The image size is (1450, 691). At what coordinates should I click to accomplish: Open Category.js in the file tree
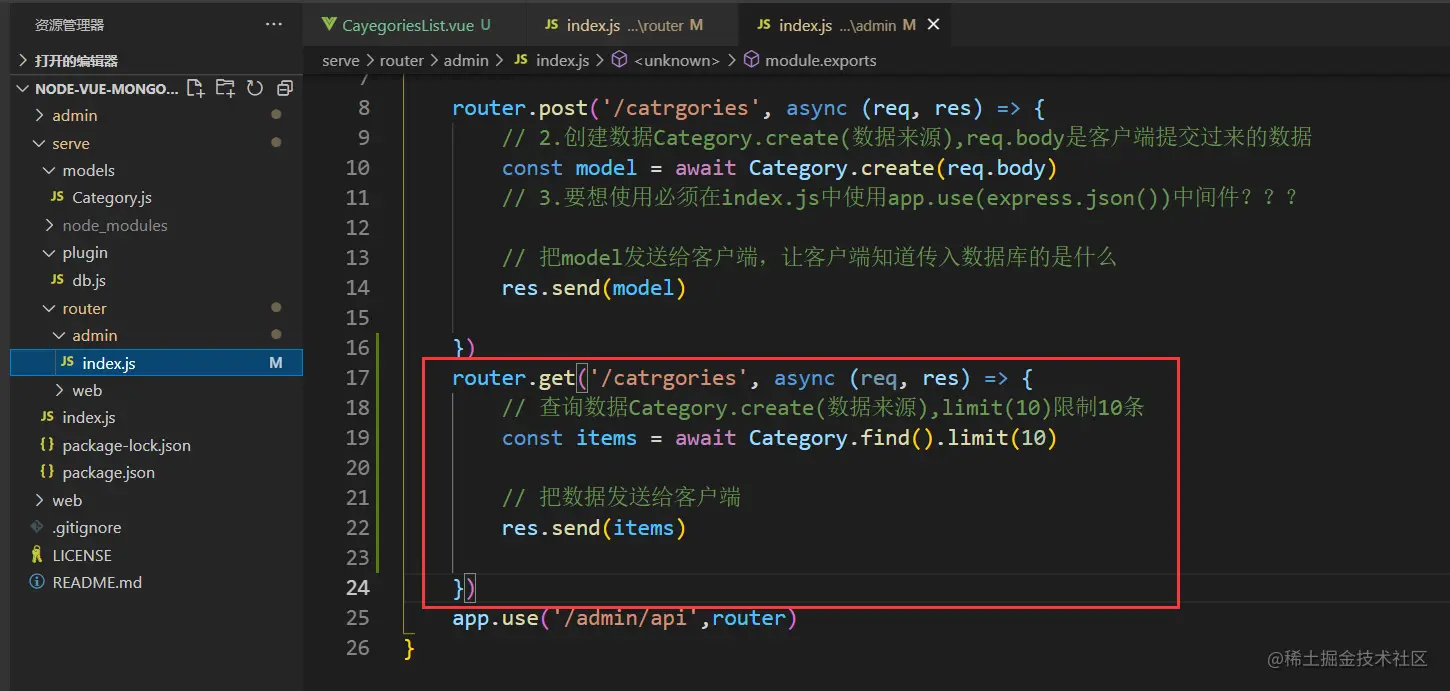(x=112, y=198)
